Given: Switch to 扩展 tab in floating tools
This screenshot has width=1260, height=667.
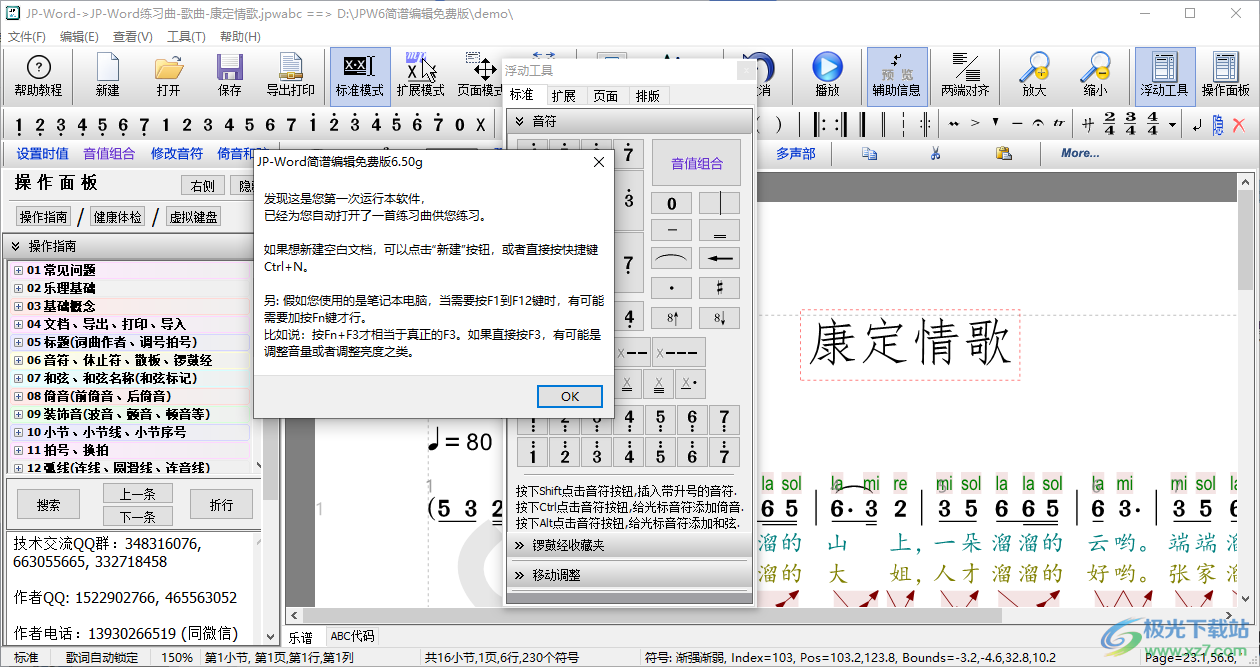Looking at the screenshot, I should click(563, 96).
